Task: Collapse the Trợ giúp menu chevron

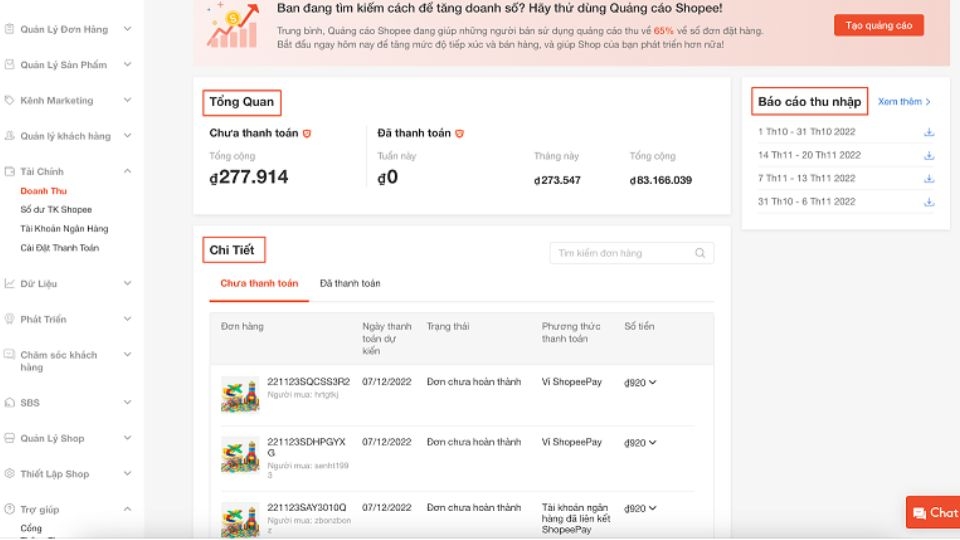Action: point(127,509)
